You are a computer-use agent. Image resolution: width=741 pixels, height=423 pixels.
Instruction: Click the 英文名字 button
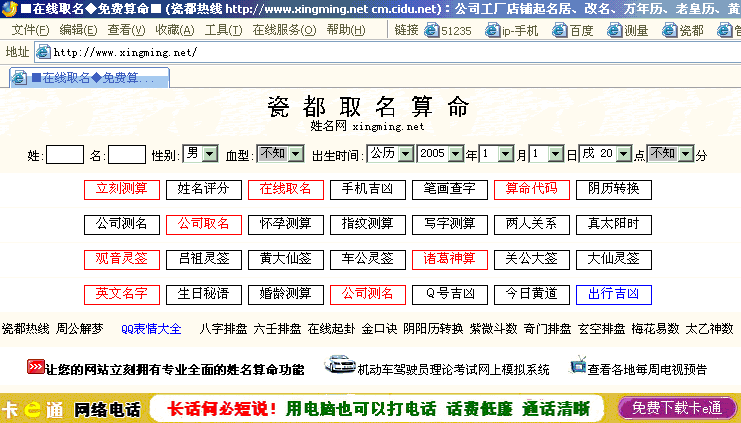tap(122, 294)
